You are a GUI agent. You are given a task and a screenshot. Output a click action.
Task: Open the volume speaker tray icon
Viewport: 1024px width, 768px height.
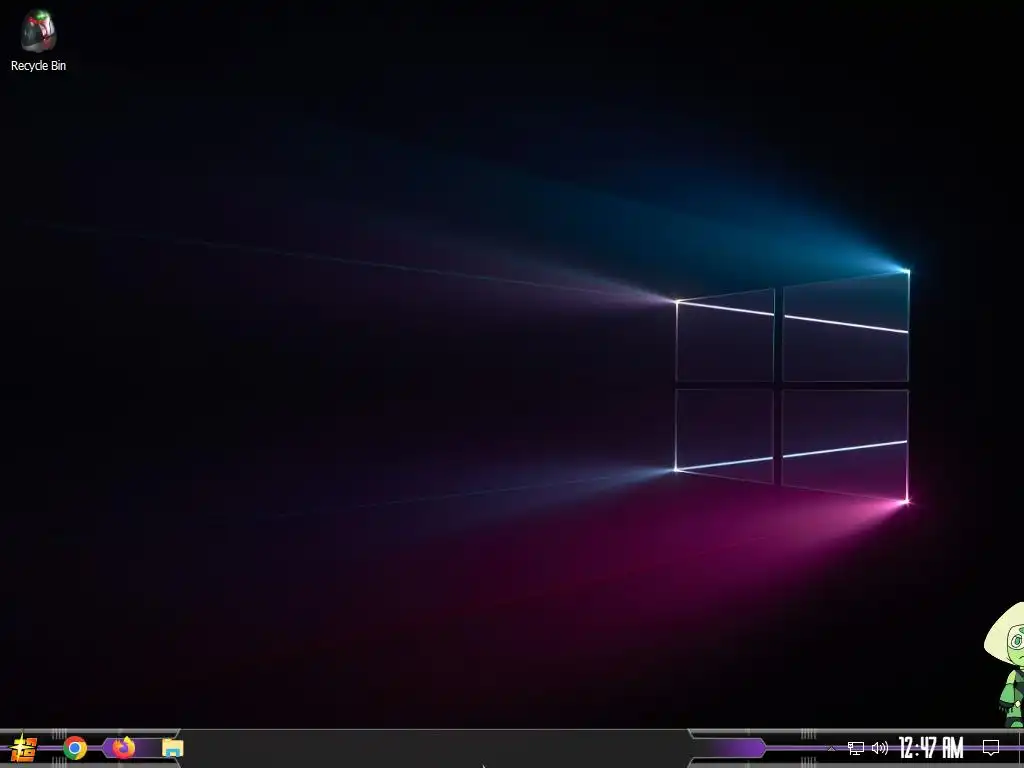pos(880,748)
